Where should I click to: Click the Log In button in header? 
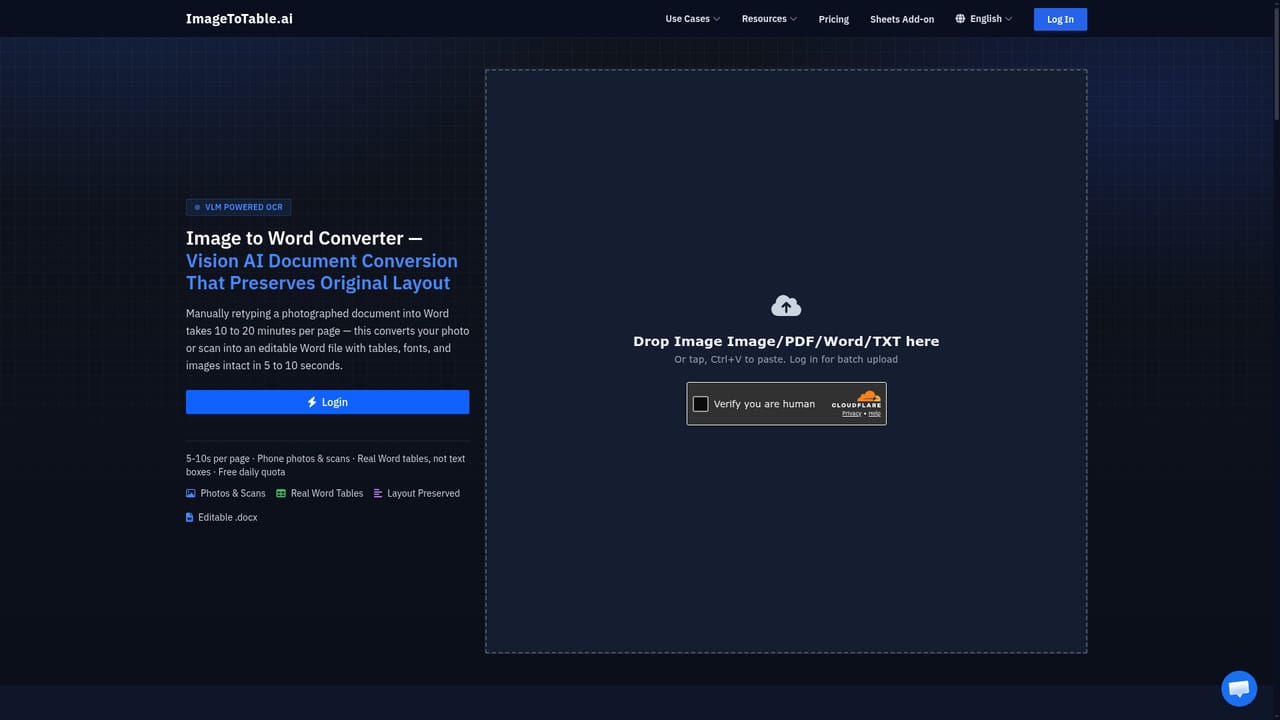(1060, 19)
